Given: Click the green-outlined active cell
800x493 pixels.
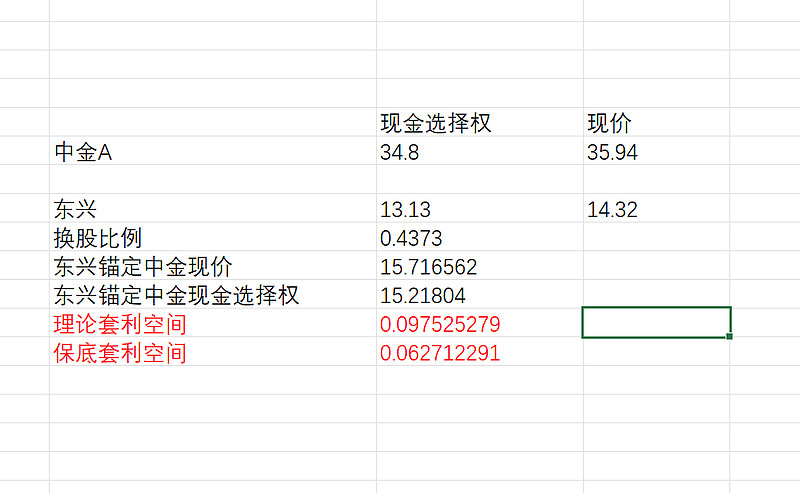Looking at the screenshot, I should coord(657,322).
